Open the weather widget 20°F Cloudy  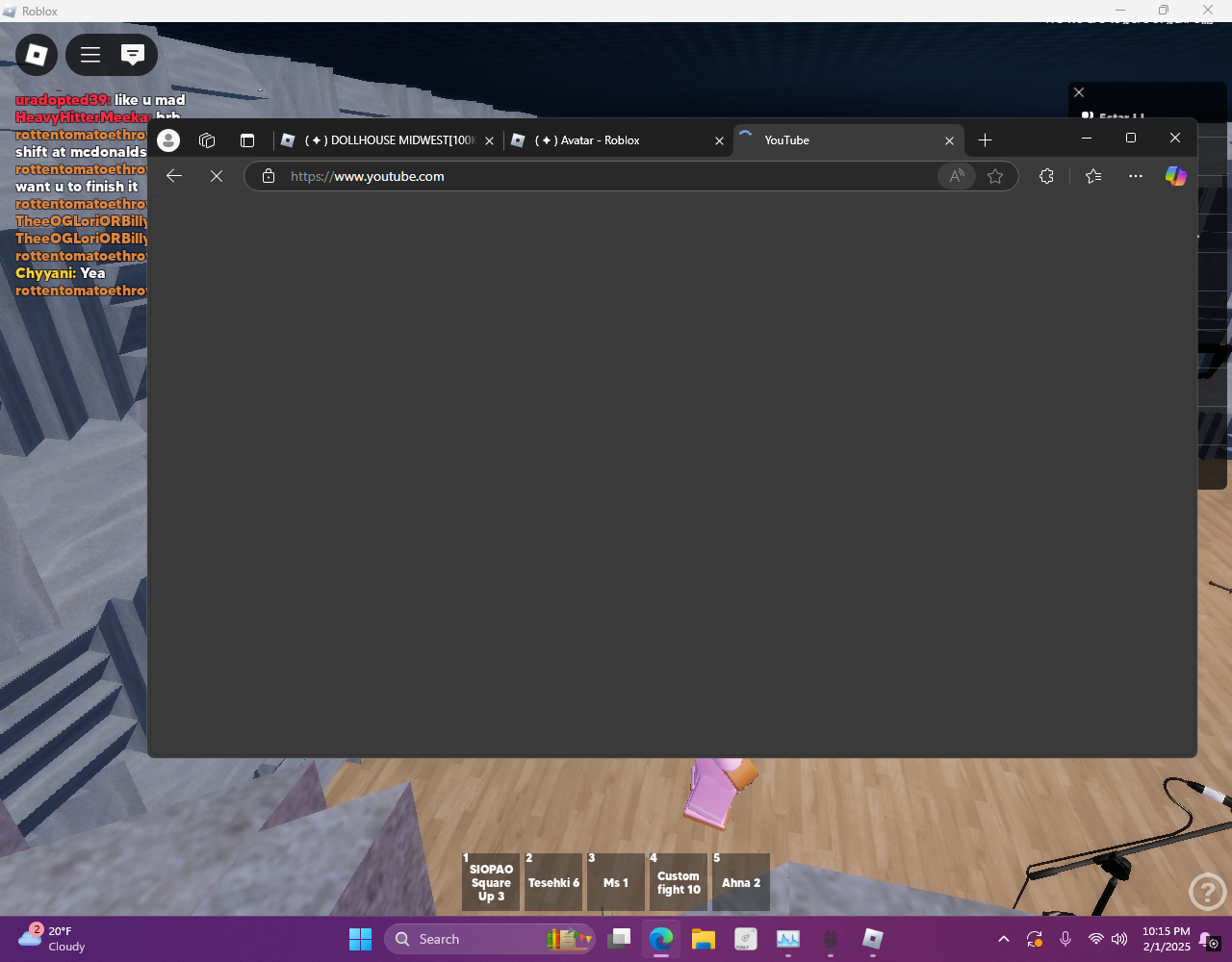(x=53, y=939)
